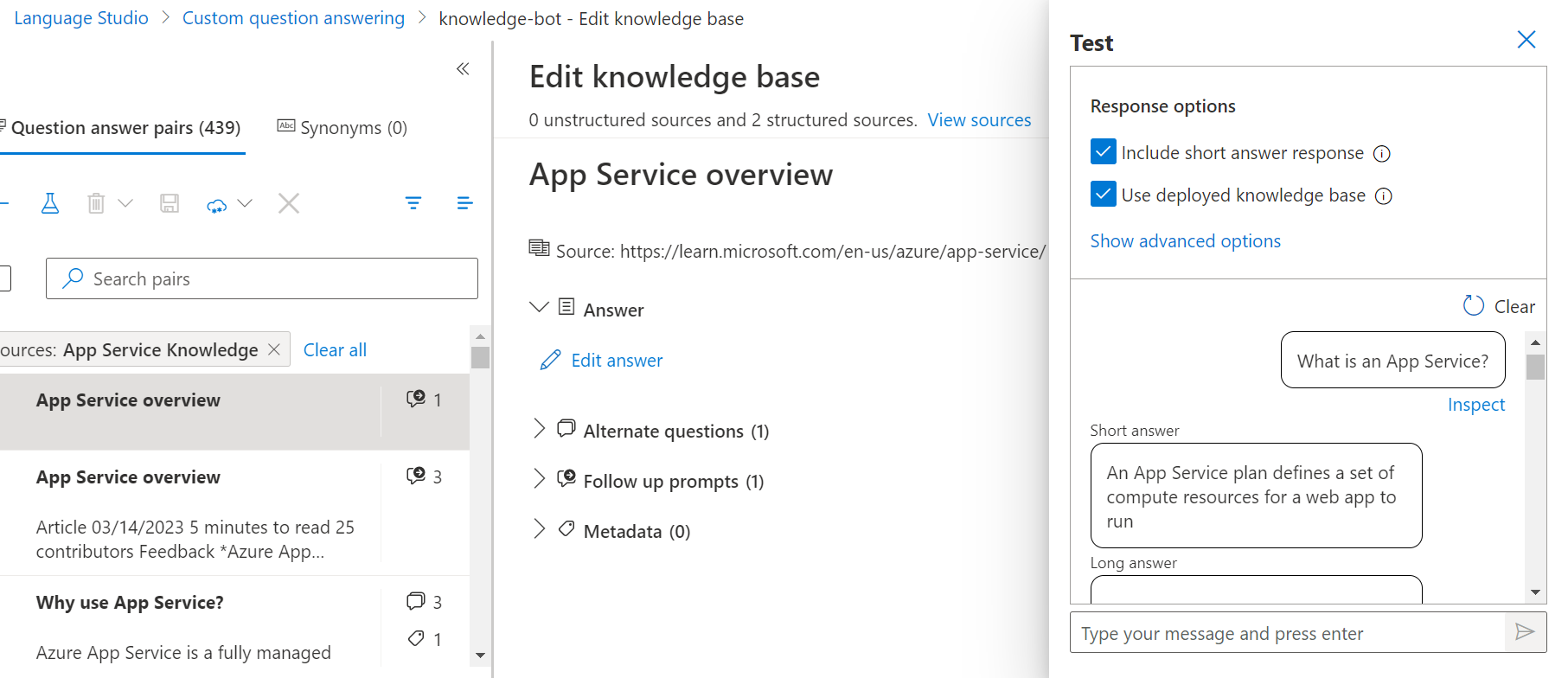The image size is (1568, 678).
Task: Switch to the Synonyms tab
Action: (x=342, y=128)
